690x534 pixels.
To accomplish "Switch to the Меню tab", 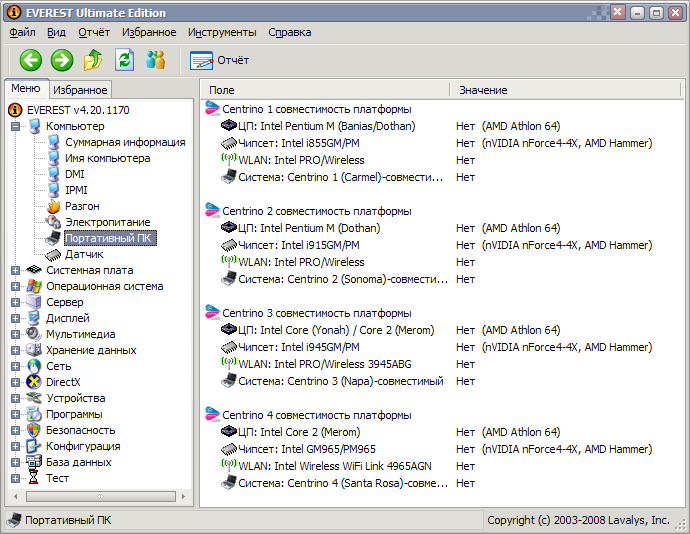I will click(26, 88).
